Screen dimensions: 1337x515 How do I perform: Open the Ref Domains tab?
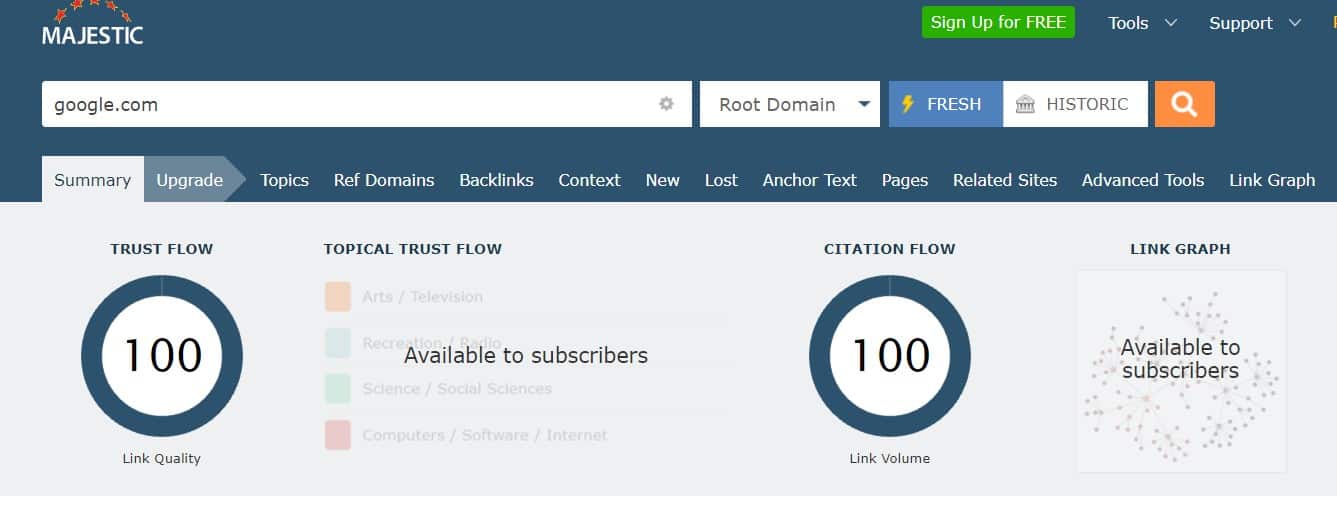(x=384, y=180)
